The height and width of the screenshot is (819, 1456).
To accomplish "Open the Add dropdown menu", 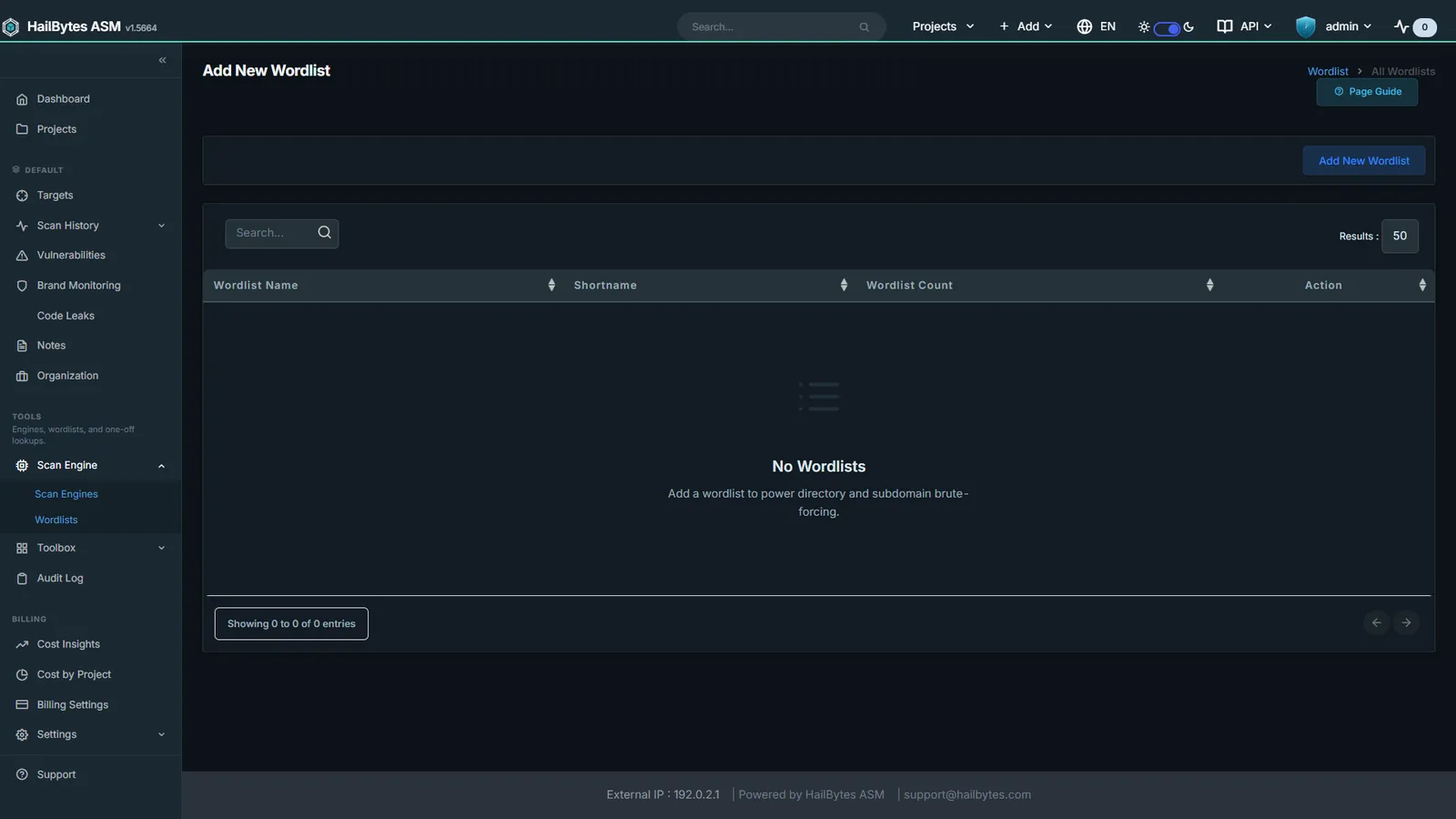I will coord(1026,26).
